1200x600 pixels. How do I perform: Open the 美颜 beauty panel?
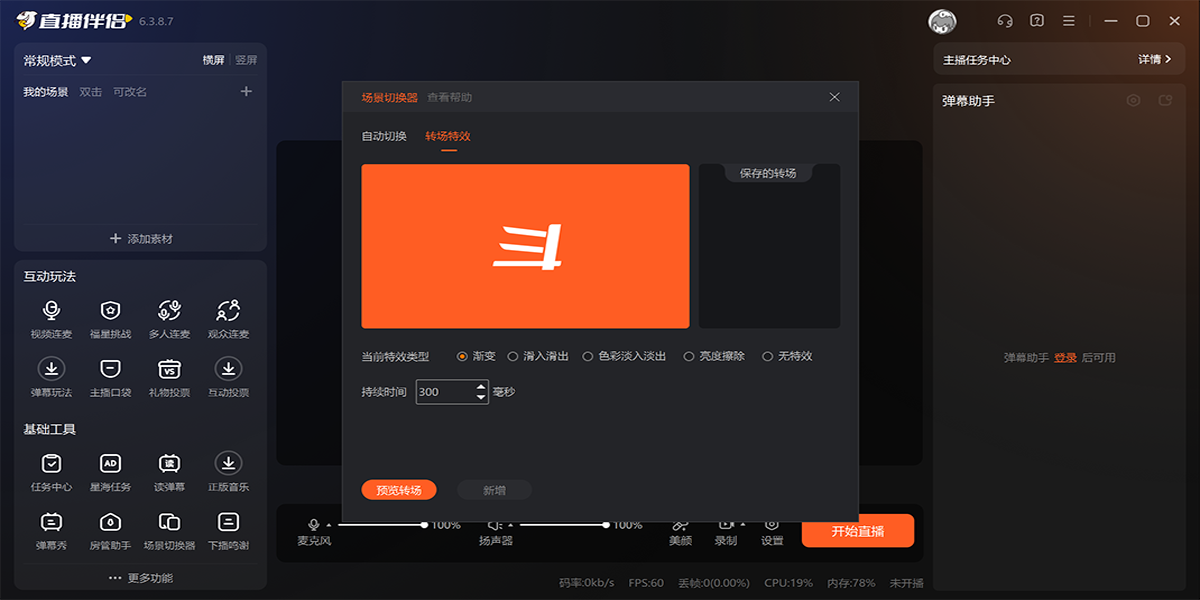(x=681, y=529)
